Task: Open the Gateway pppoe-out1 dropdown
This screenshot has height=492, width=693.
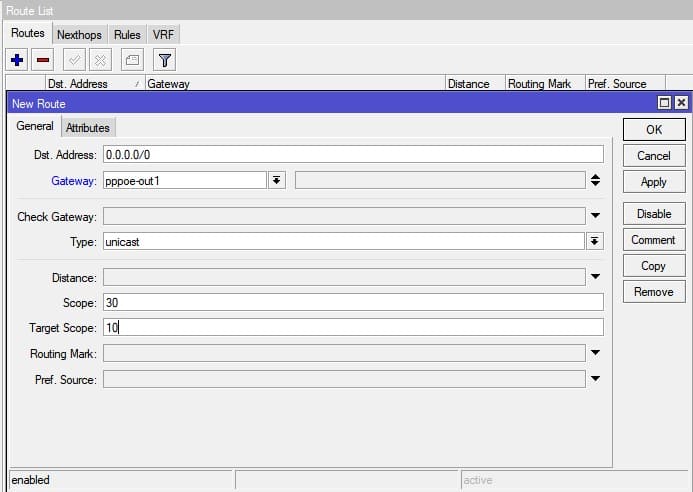Action: pos(276,180)
